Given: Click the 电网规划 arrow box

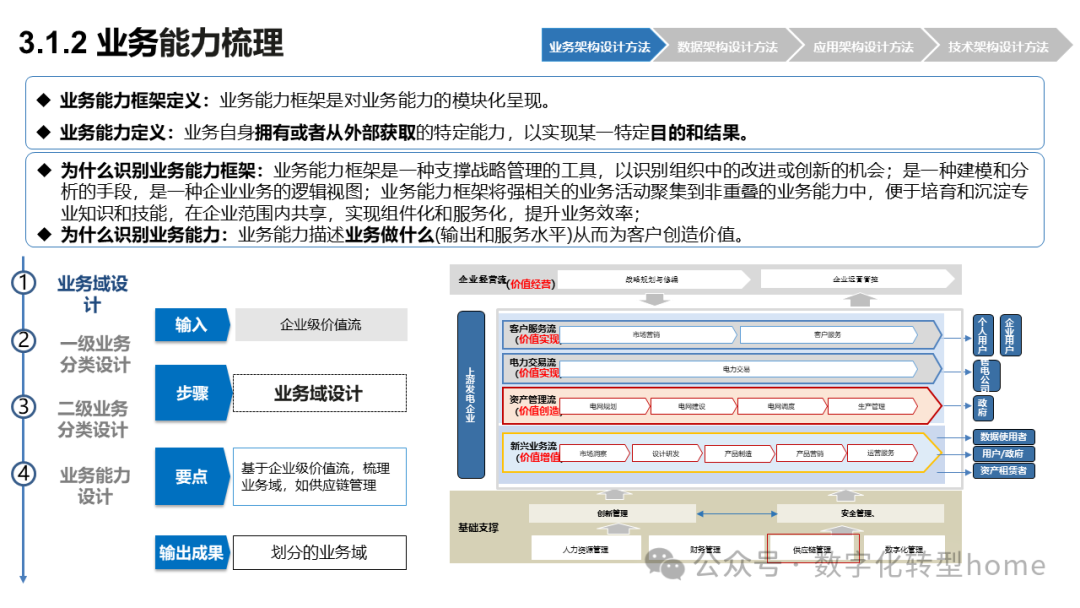Looking at the screenshot, I should coord(604,406).
